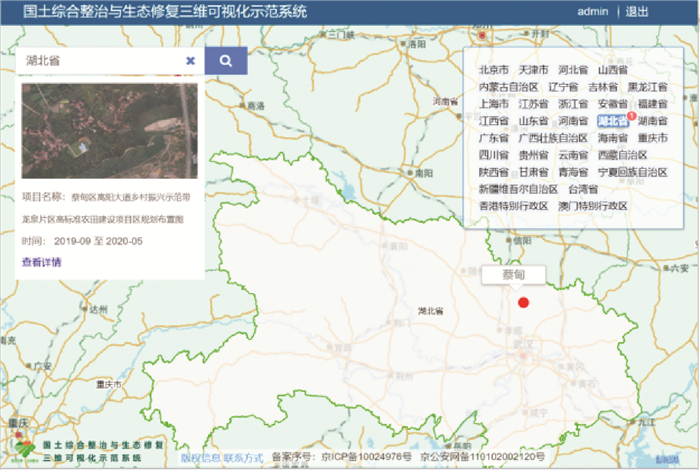Select the highlighted 湖北省 entry
Viewport: 700px width, 470px height.
(x=611, y=121)
